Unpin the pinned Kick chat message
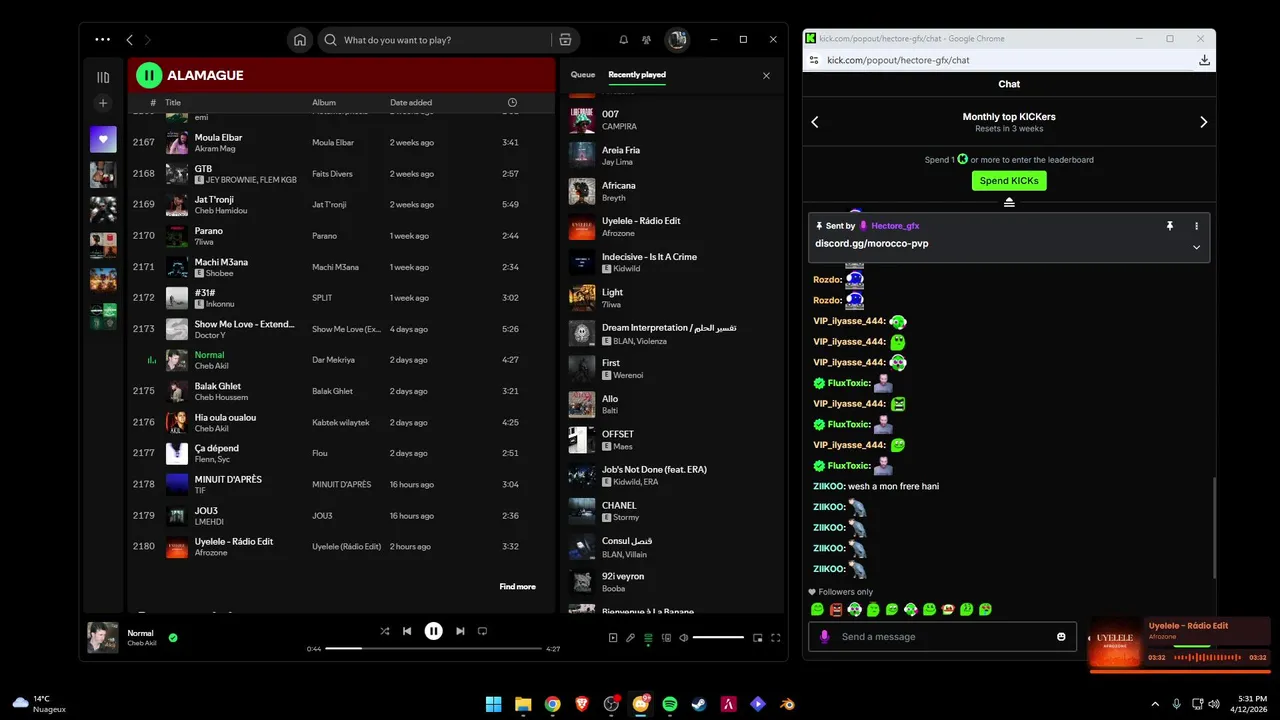Viewport: 1280px width, 720px height. tap(1169, 226)
